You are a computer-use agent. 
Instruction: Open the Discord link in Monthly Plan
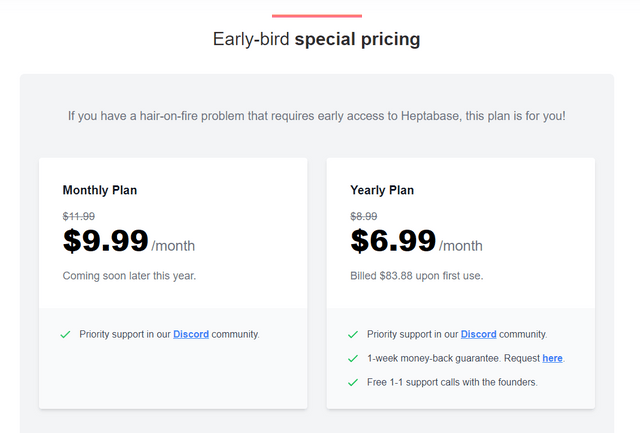pos(191,334)
